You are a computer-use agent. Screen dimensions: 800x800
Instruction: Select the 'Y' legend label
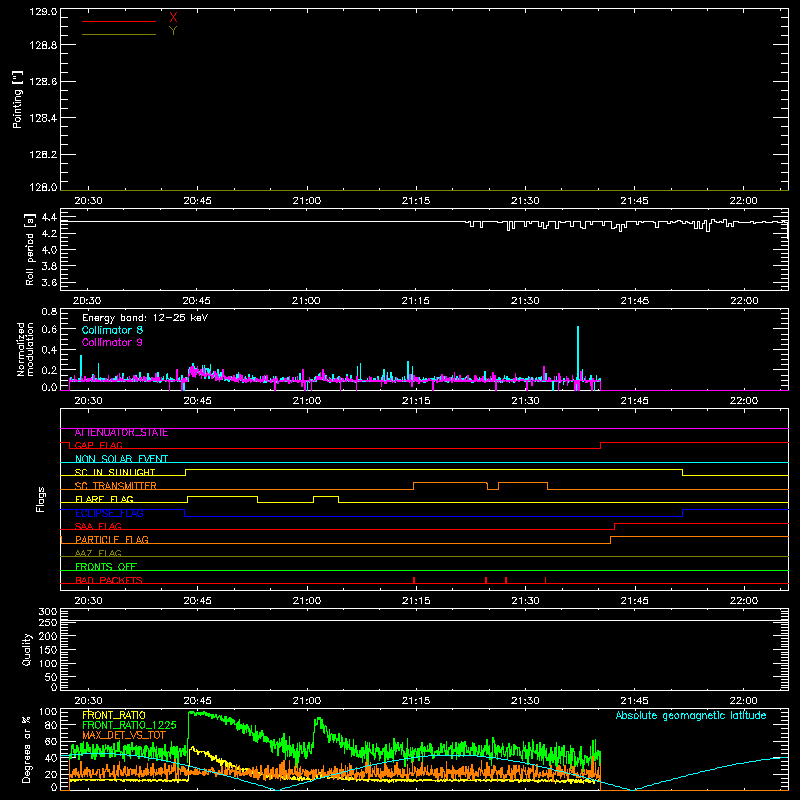tap(173, 31)
